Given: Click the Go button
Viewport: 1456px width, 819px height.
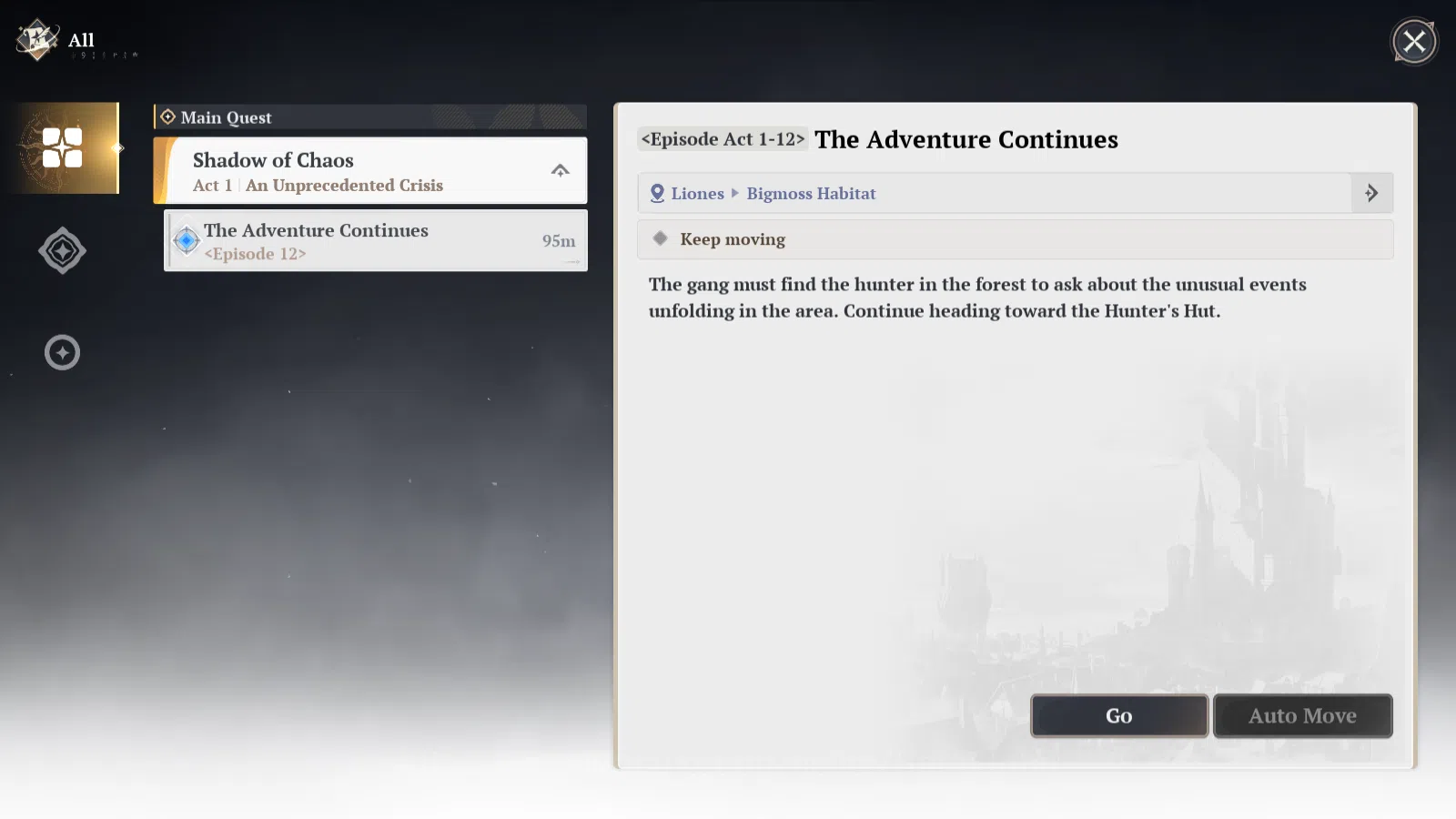Looking at the screenshot, I should (1119, 716).
